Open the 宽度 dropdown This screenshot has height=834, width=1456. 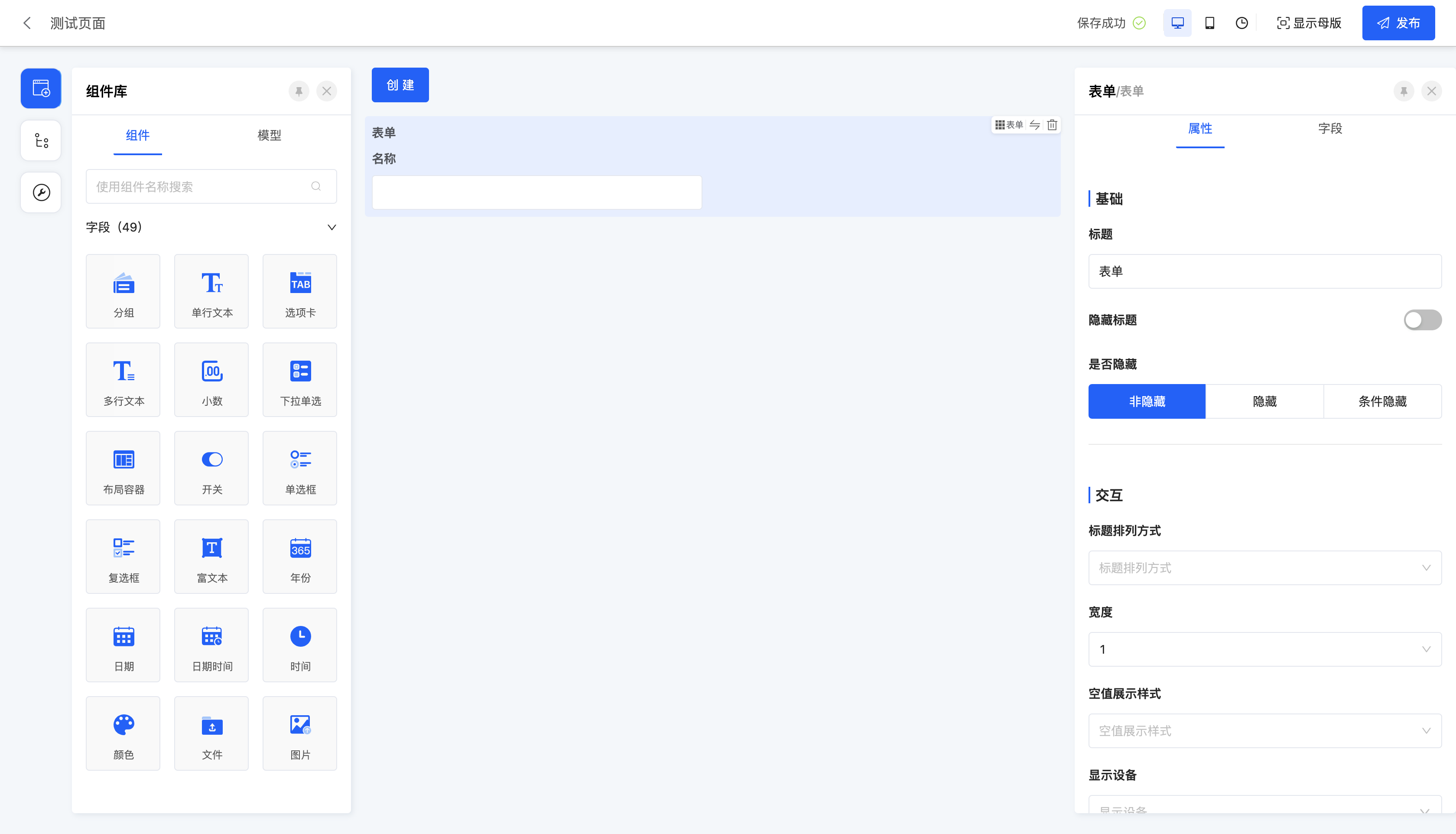coord(1264,649)
